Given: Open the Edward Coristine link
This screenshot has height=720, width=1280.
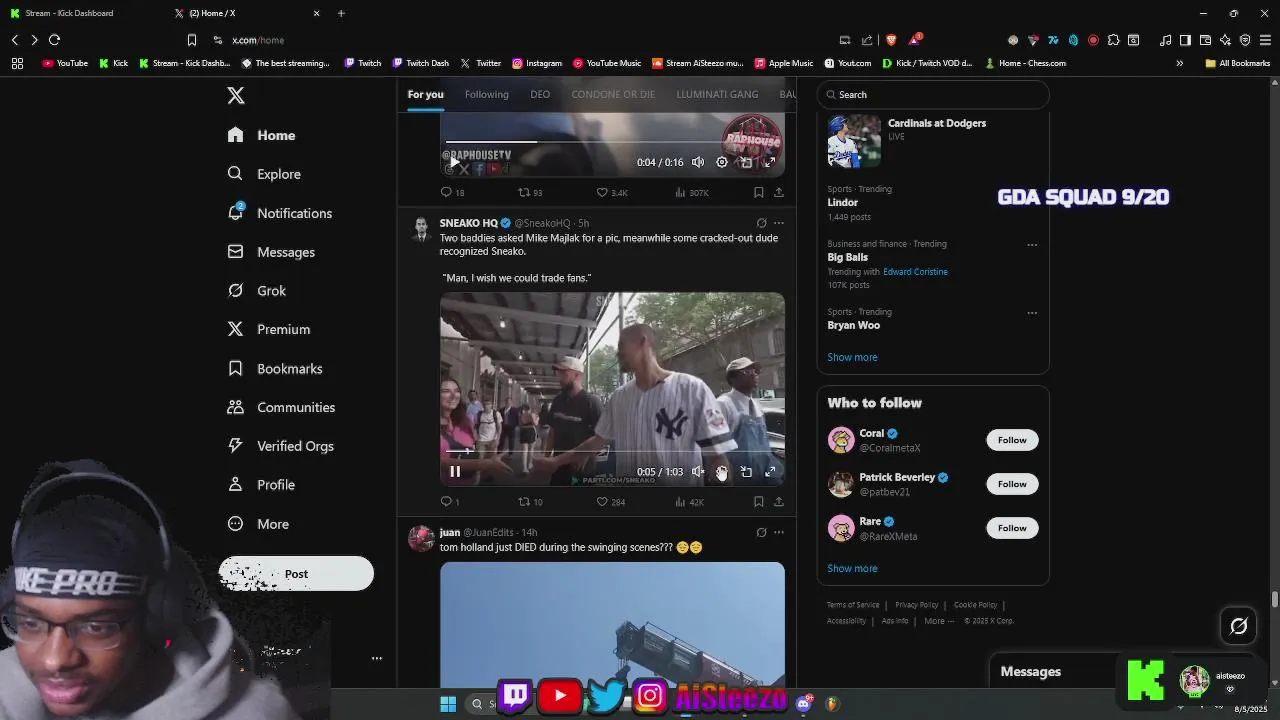Looking at the screenshot, I should click(915, 272).
